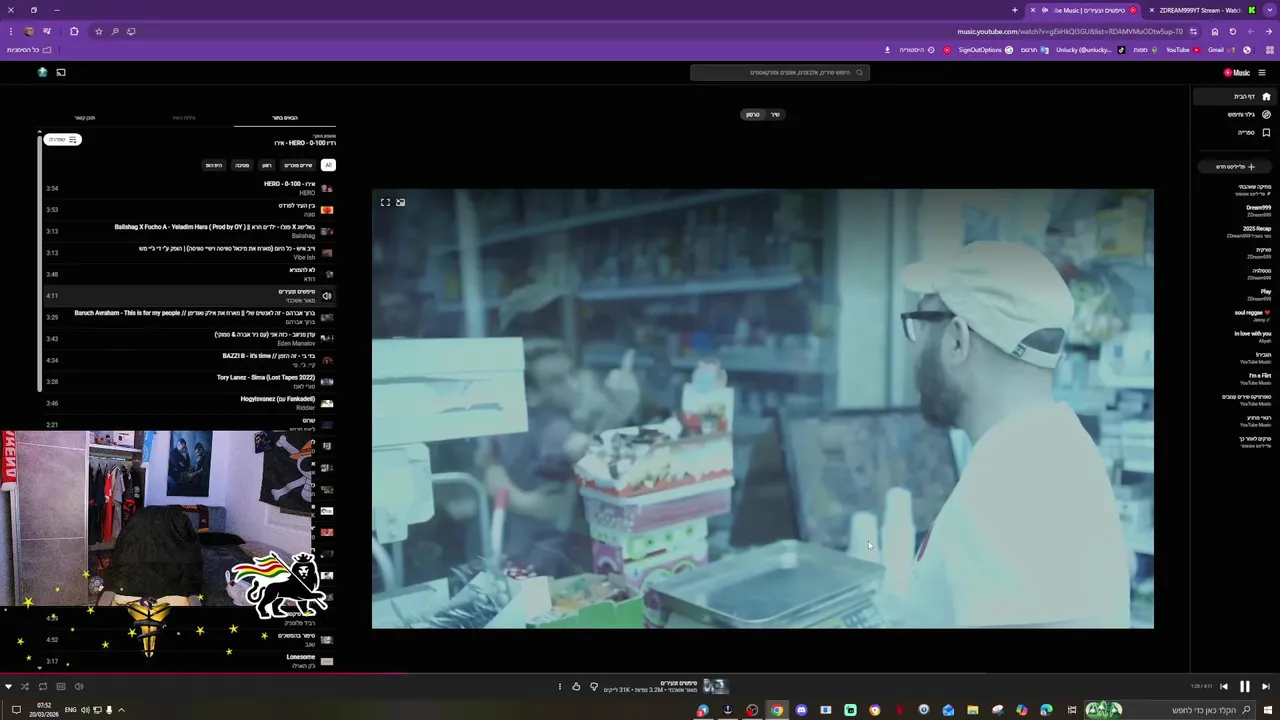Image resolution: width=1280 pixels, height=720 pixels.
Task: Dislike the current song (thumbs down)
Action: click(594, 686)
